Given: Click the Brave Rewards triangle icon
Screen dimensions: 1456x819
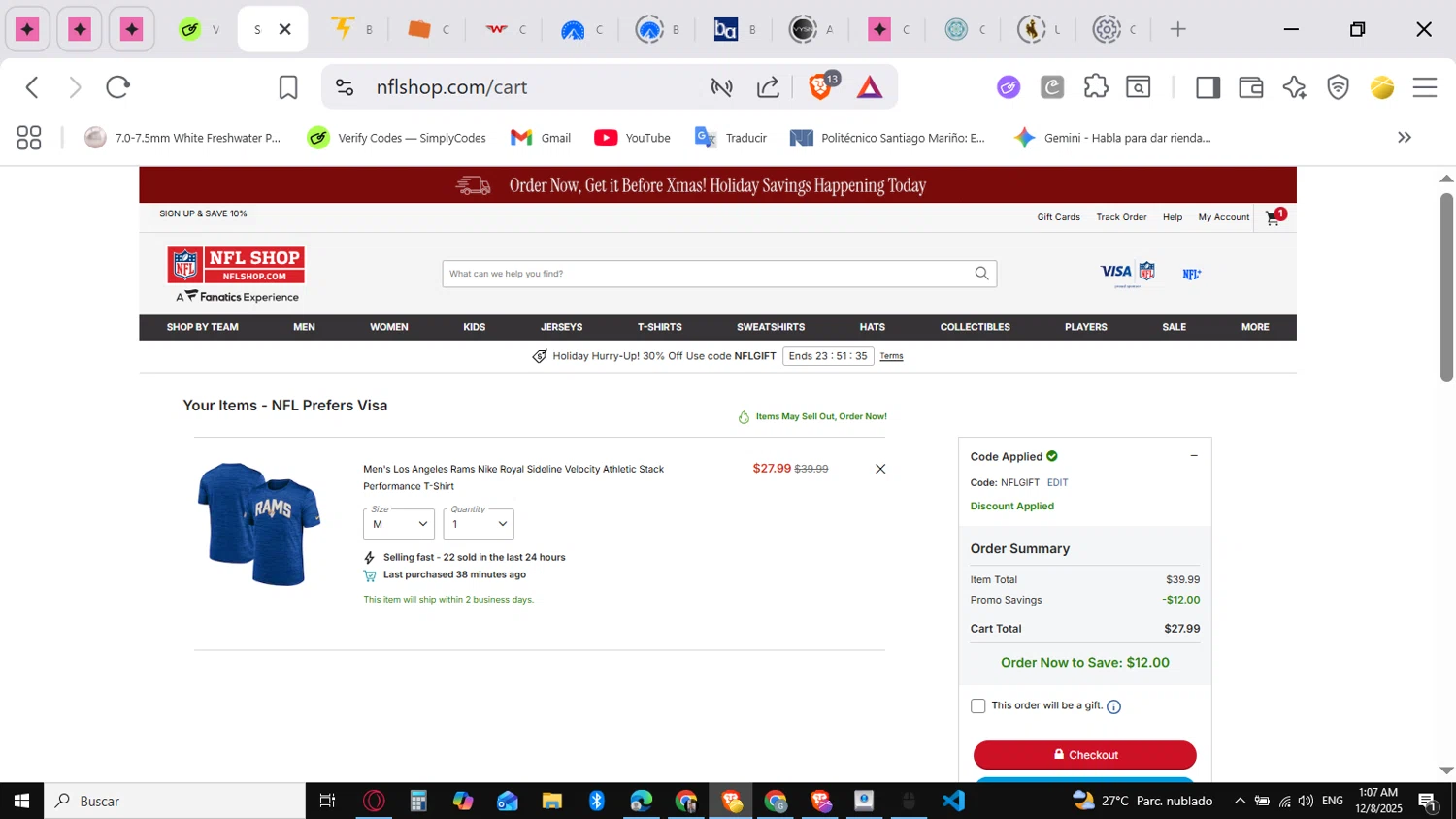Looking at the screenshot, I should point(870,87).
